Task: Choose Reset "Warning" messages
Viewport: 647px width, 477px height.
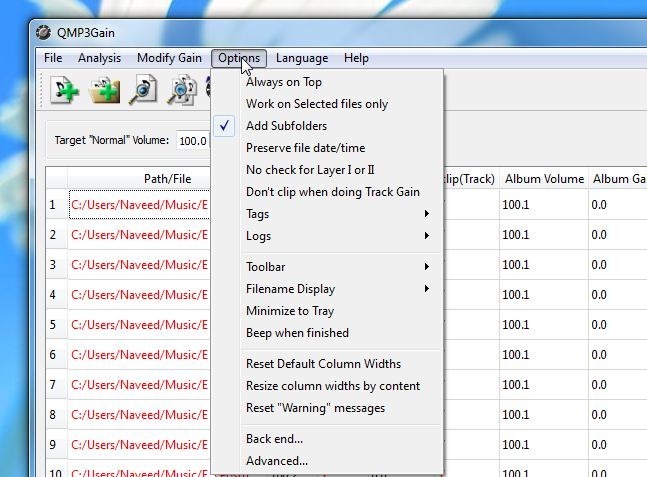Action: pos(327,408)
